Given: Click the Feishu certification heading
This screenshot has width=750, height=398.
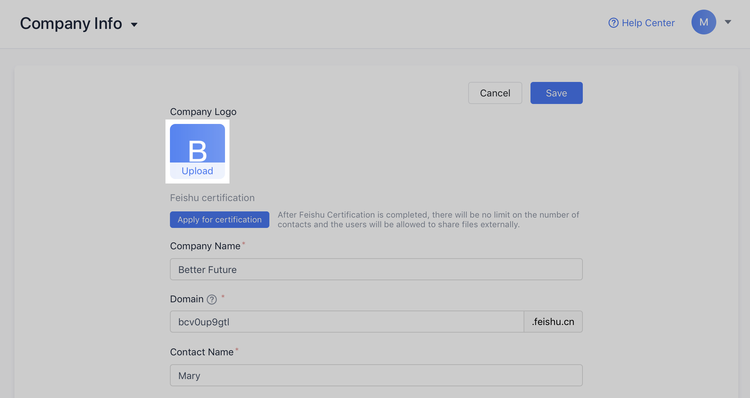Looking at the screenshot, I should (212, 198).
